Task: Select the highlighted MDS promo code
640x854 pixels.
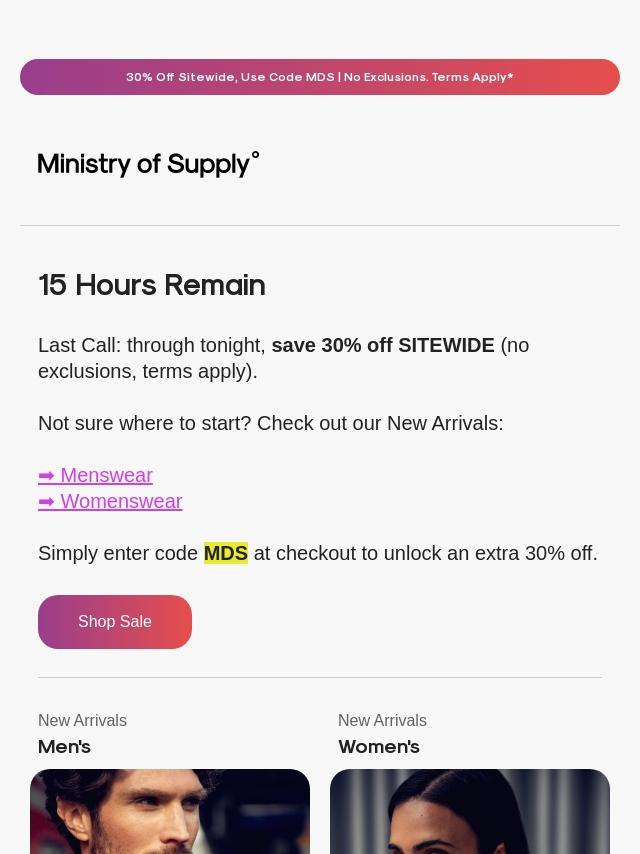Action: tap(225, 553)
